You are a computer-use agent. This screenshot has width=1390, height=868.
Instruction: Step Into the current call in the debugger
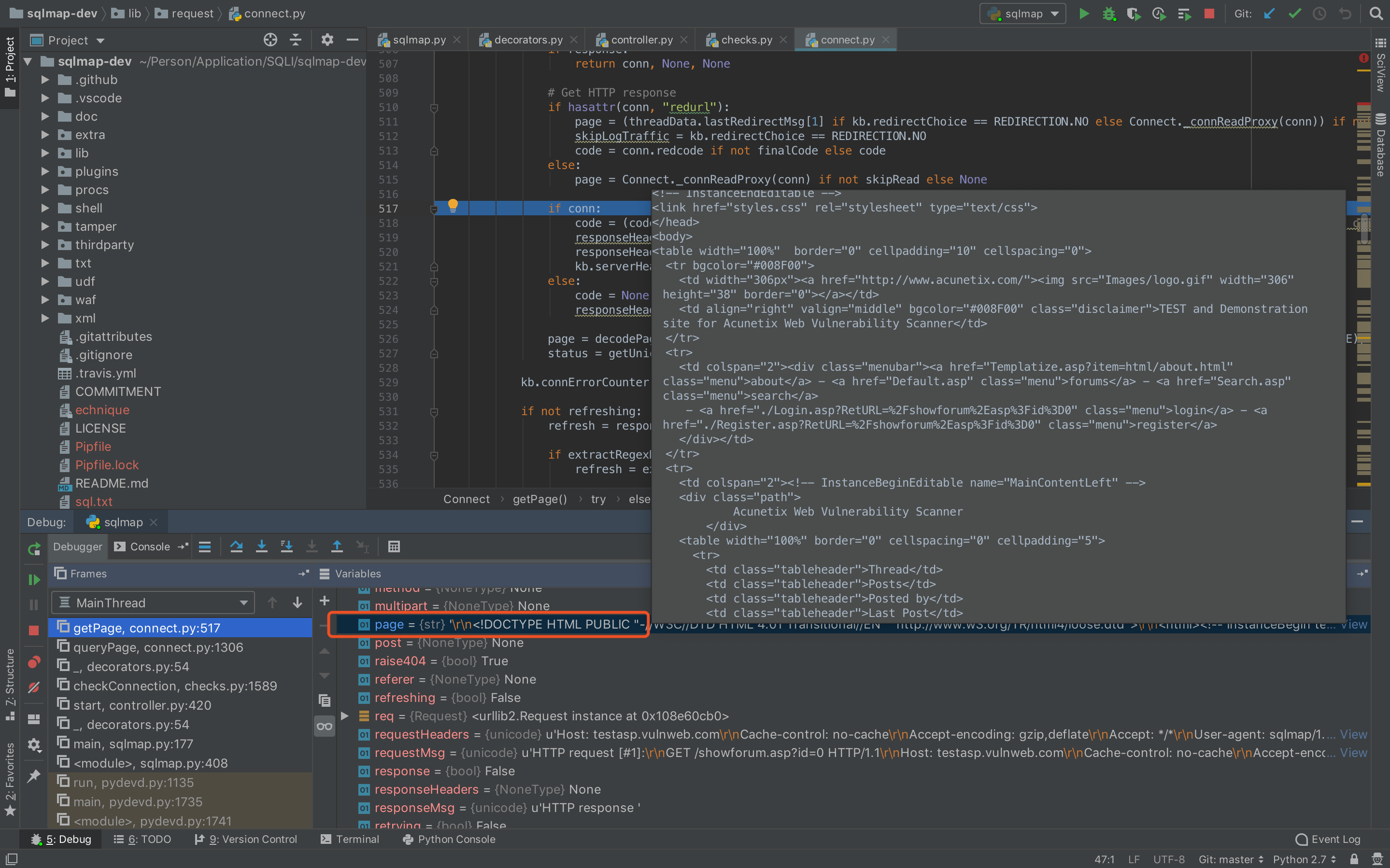[262, 546]
